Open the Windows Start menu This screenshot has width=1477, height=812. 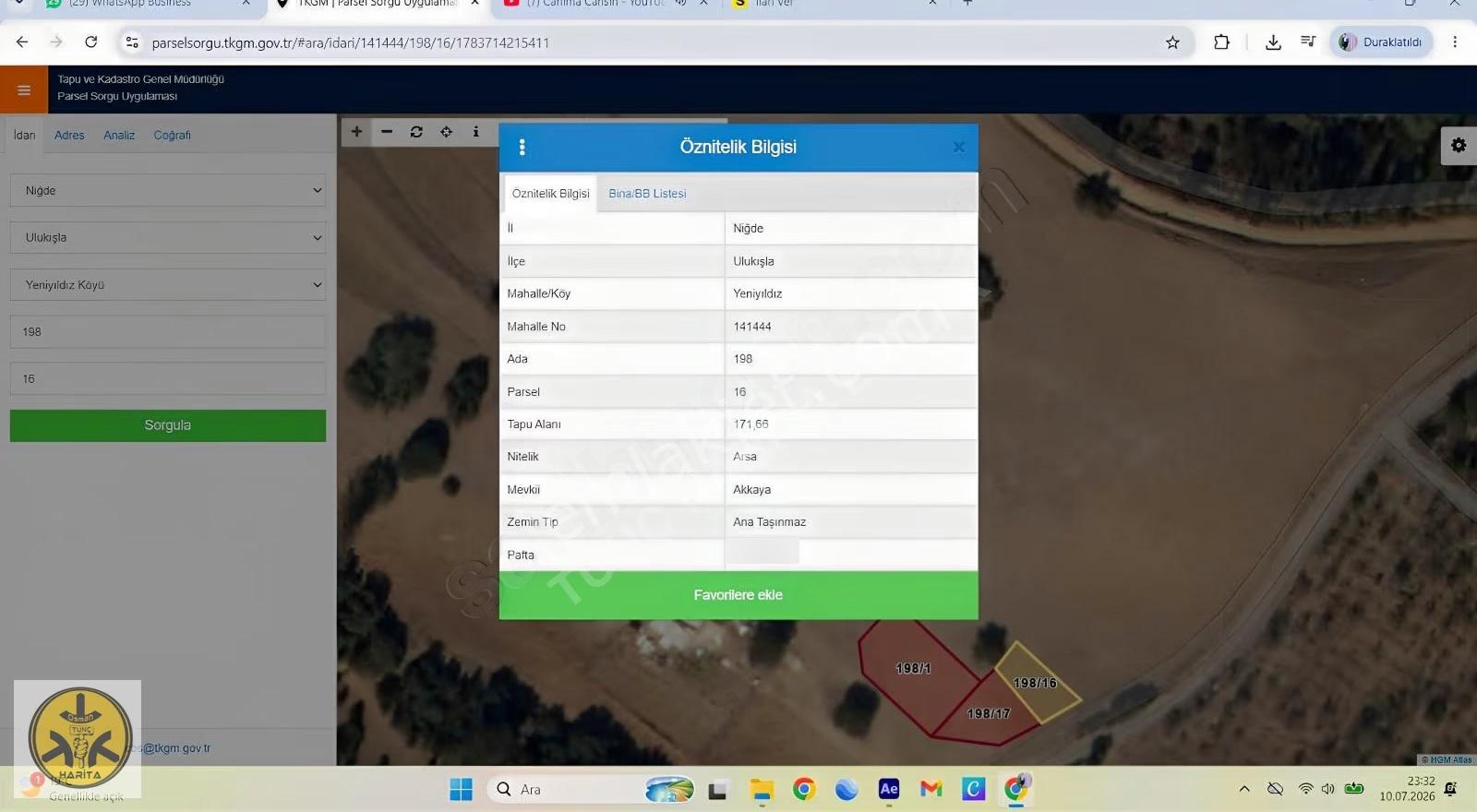pyautogui.click(x=461, y=789)
